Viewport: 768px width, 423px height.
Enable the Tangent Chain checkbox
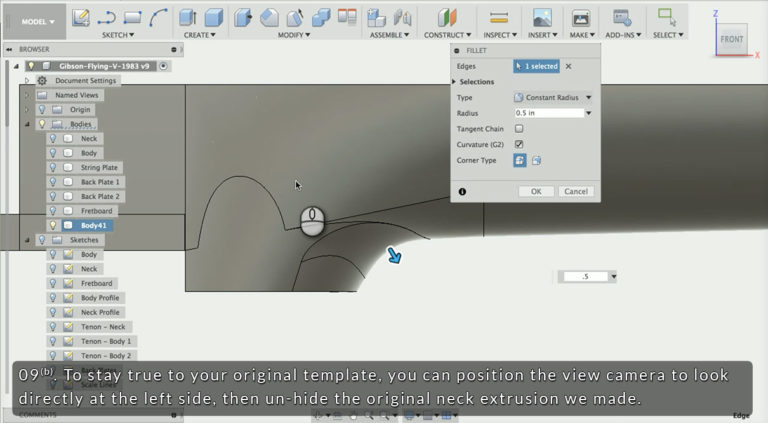pos(519,129)
